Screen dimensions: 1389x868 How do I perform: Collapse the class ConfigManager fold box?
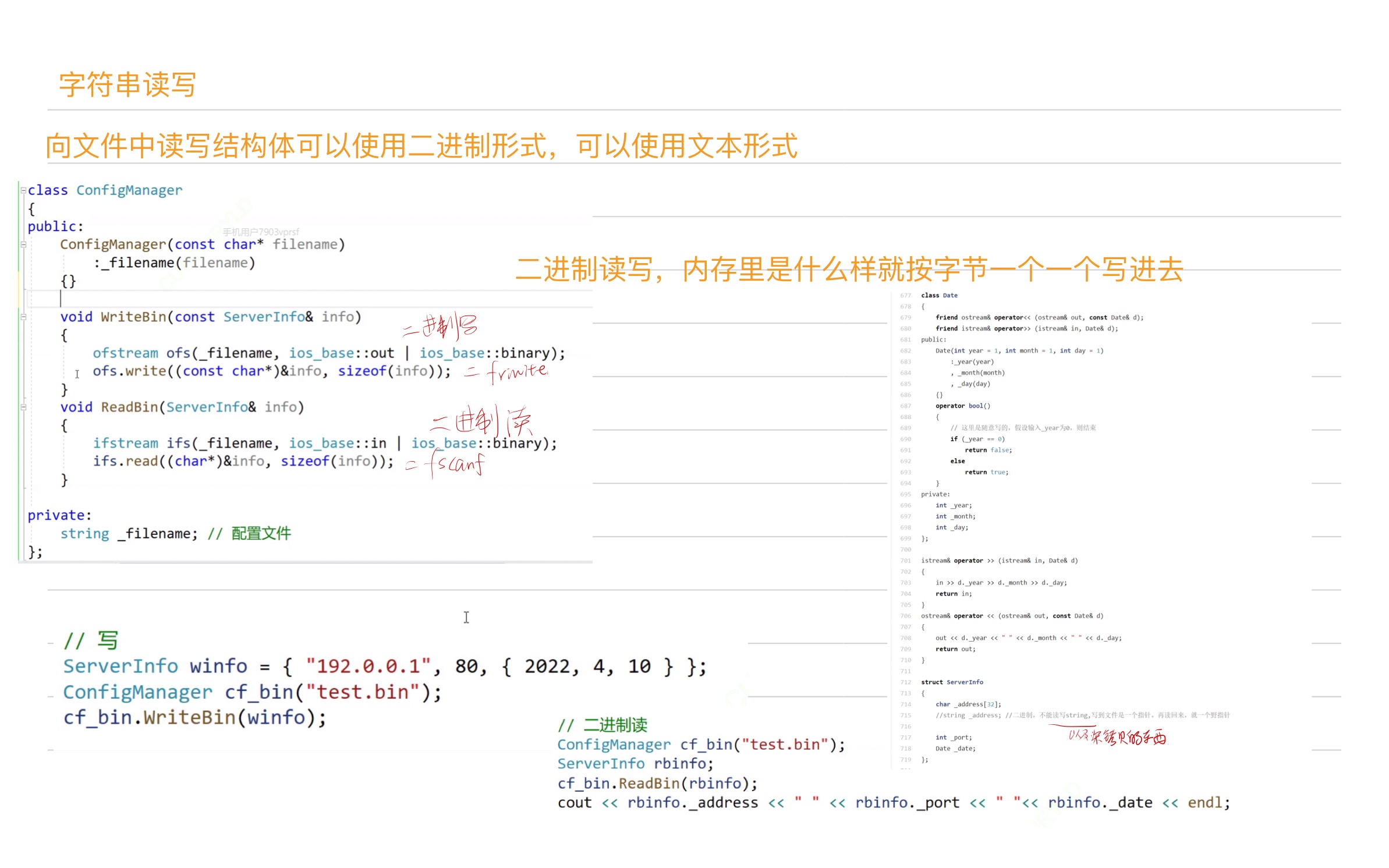(23, 190)
